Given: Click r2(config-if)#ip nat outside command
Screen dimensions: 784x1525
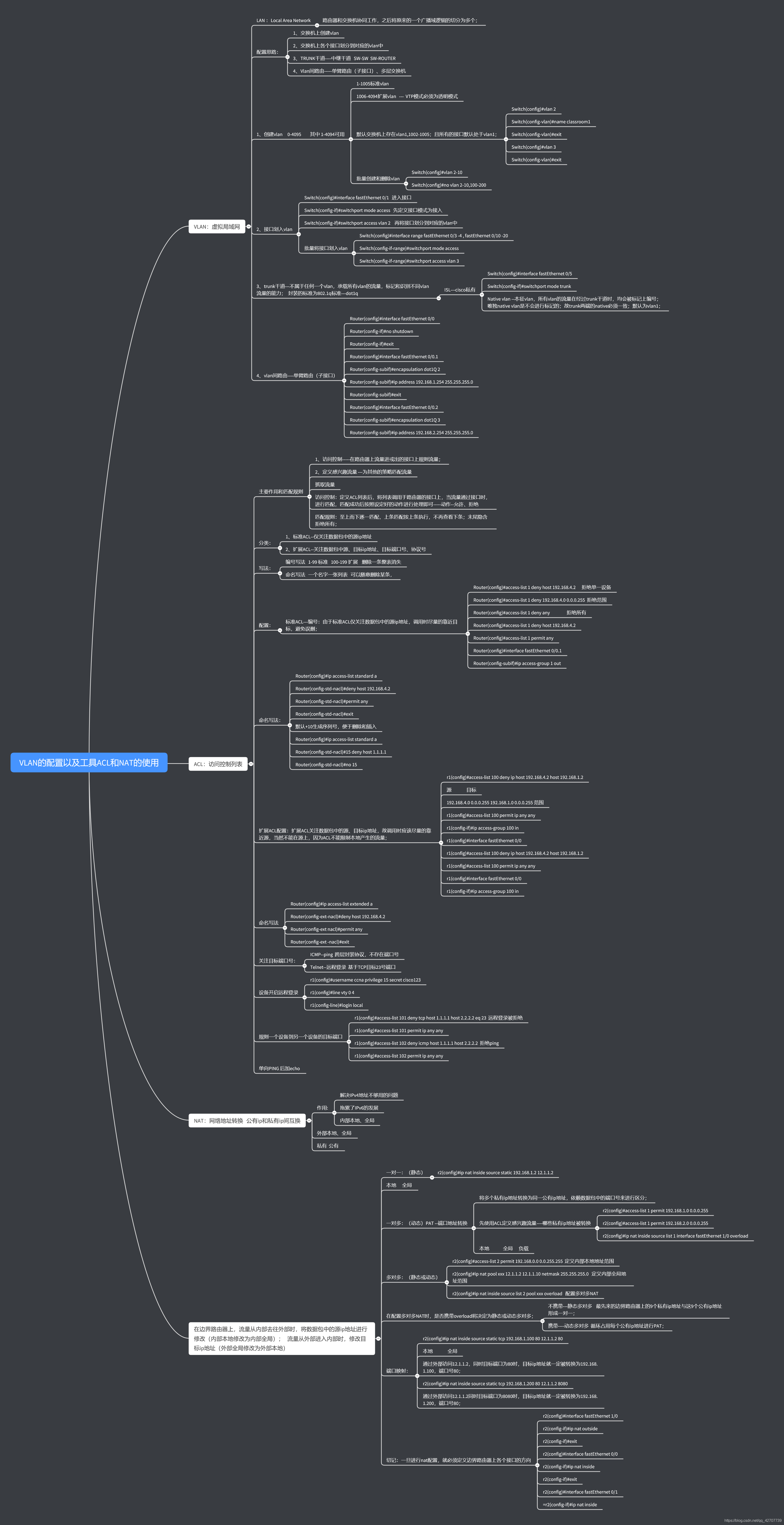Looking at the screenshot, I should [x=570, y=1429].
